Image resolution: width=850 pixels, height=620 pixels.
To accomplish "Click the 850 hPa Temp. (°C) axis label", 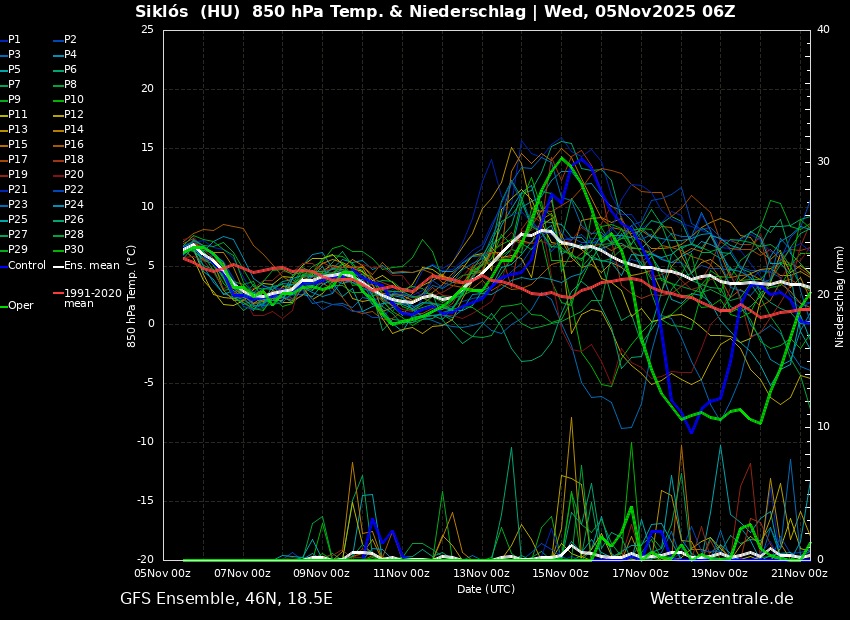I will point(132,296).
